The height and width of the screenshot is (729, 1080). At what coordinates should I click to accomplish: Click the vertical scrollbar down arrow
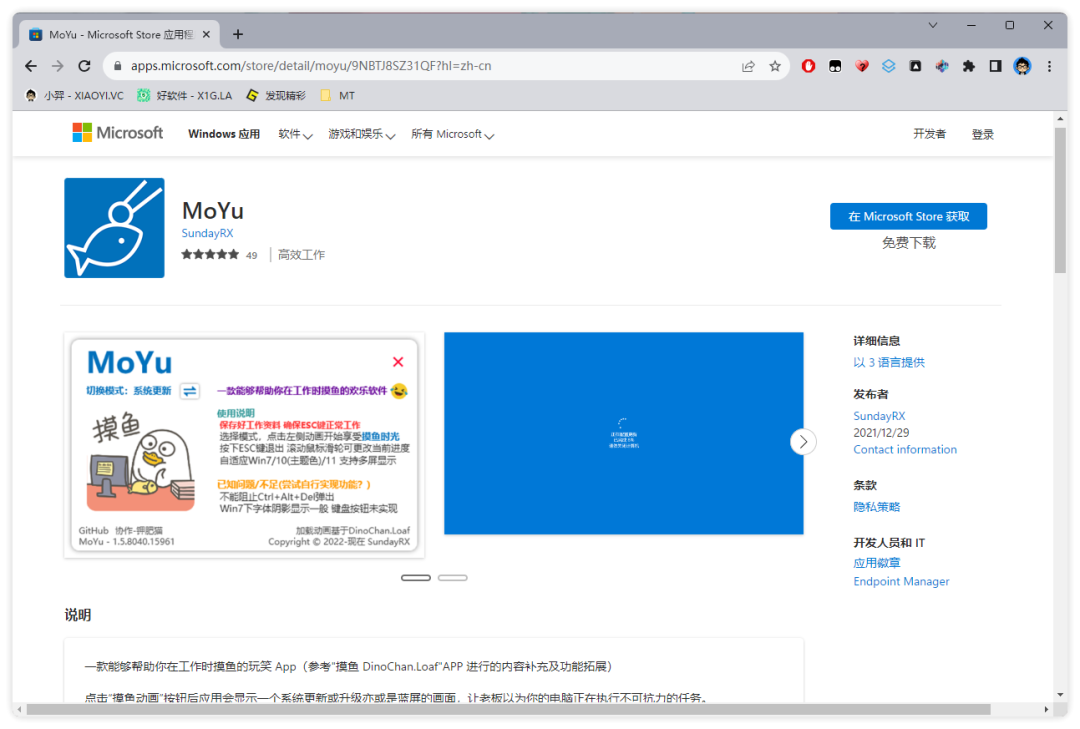1060,695
